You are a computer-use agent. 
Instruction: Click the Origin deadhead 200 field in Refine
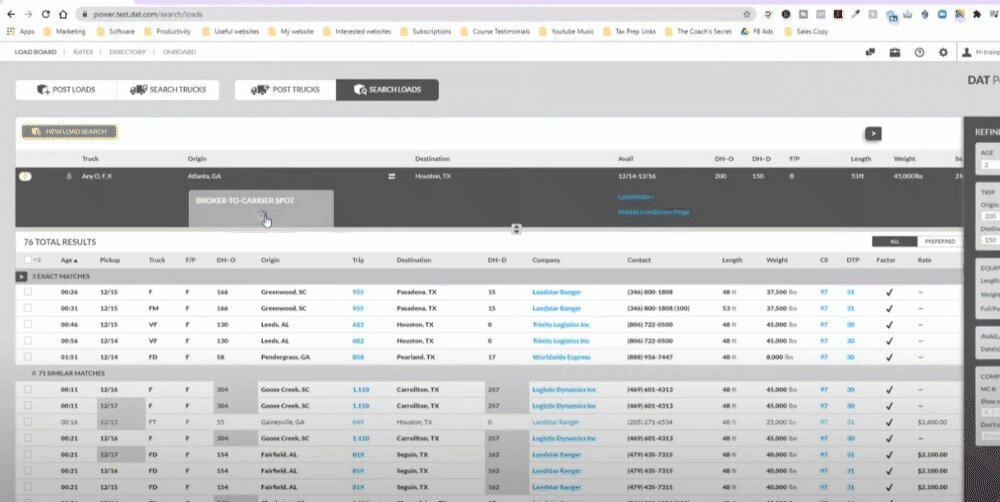(x=990, y=217)
